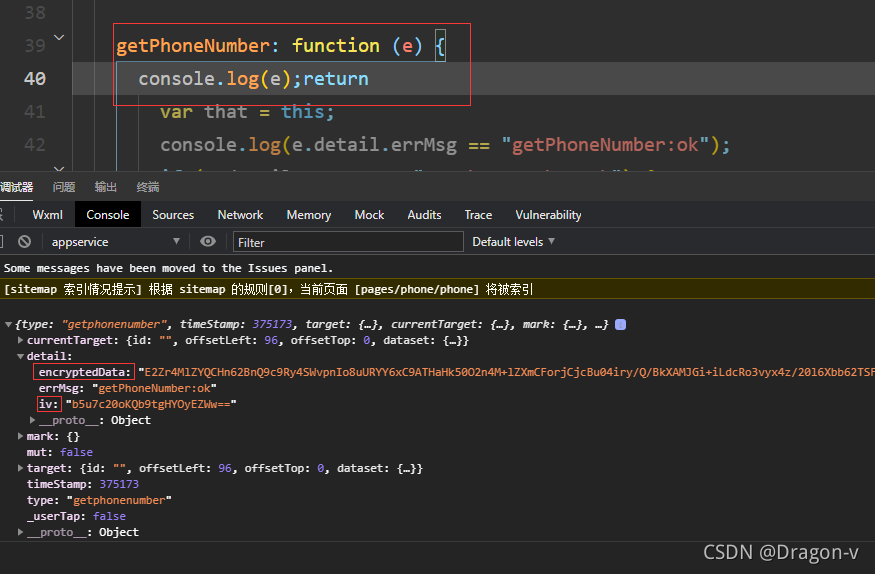Open the Default levels dropdown
Viewport: 875px width, 574px height.
[x=513, y=241]
